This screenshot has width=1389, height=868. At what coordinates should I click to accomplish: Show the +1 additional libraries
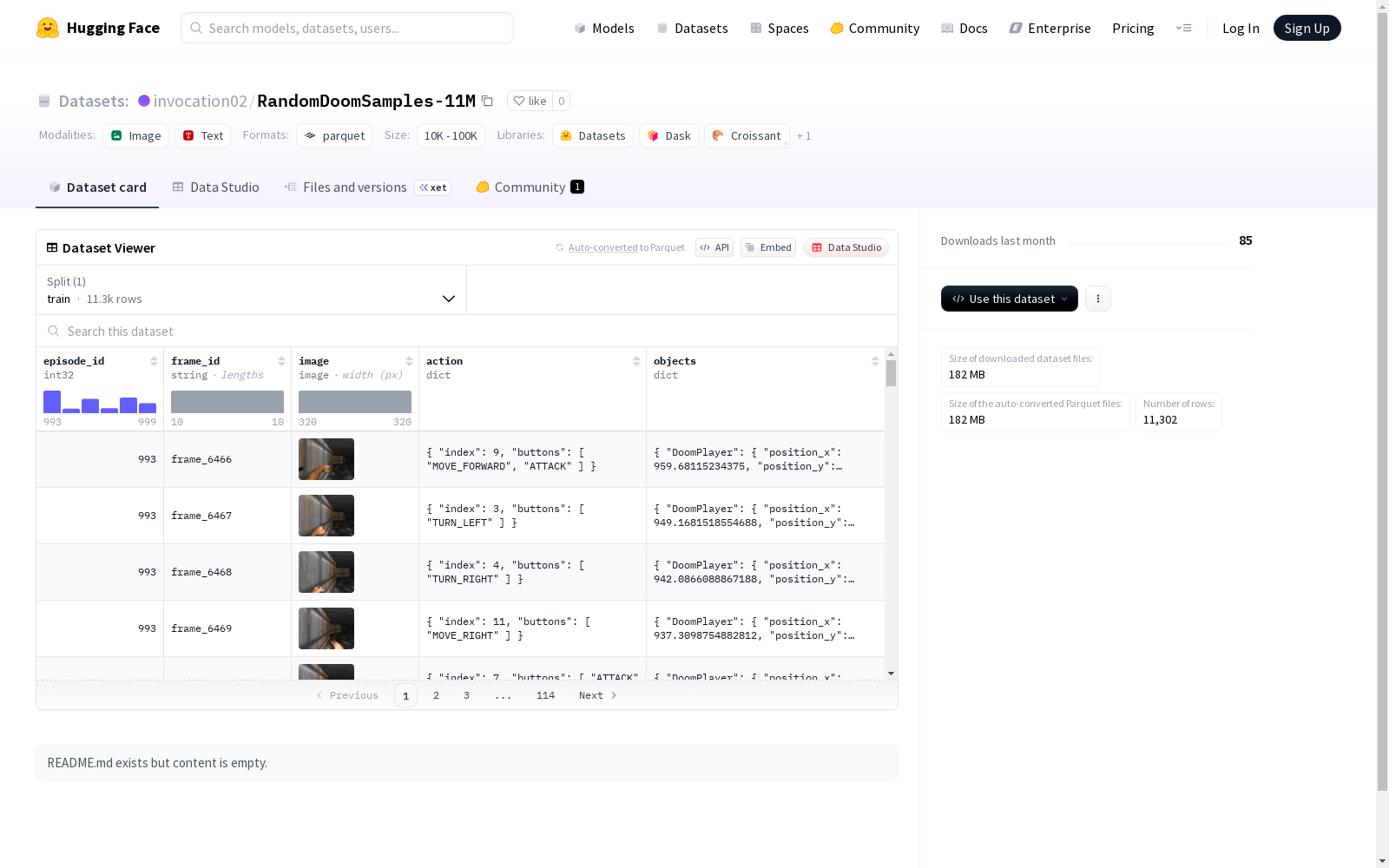(x=804, y=136)
